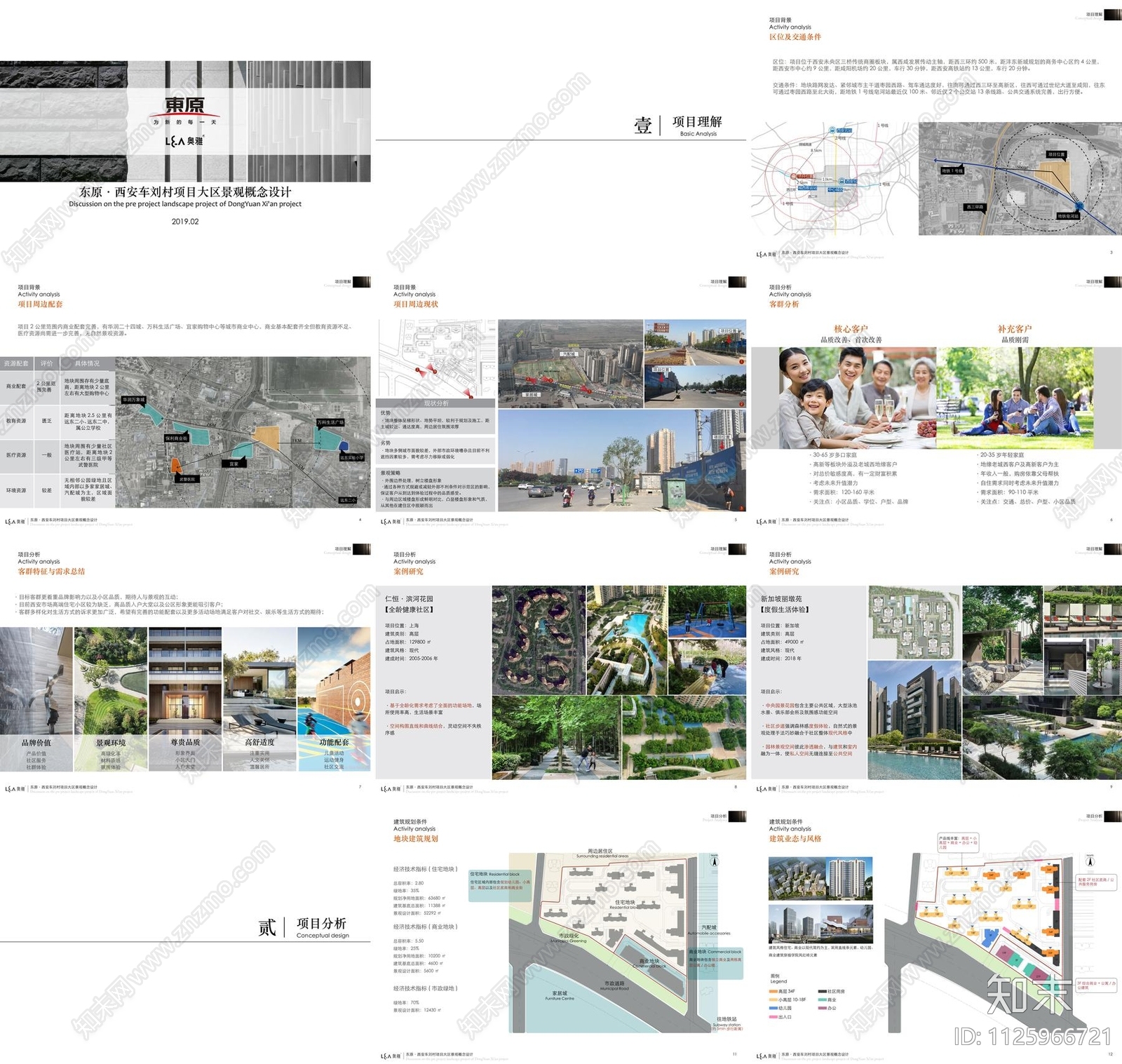Select the 尊贵品质 image panel
This screenshot has width=1122, height=1064.
185,699
